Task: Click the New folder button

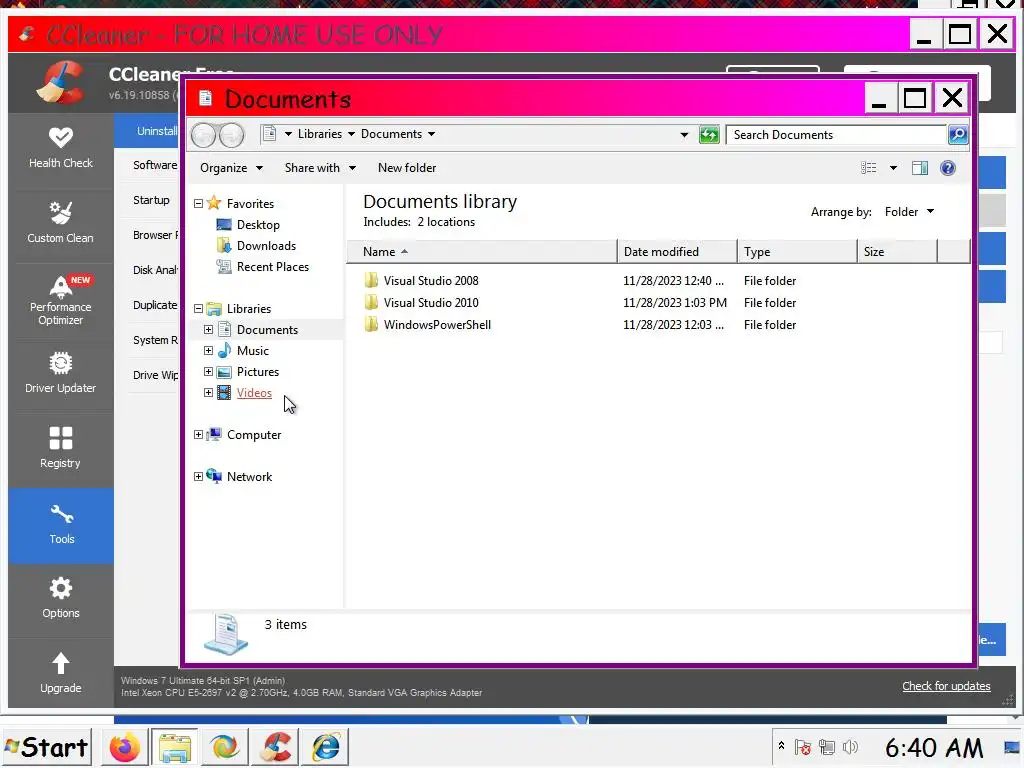Action: [407, 168]
